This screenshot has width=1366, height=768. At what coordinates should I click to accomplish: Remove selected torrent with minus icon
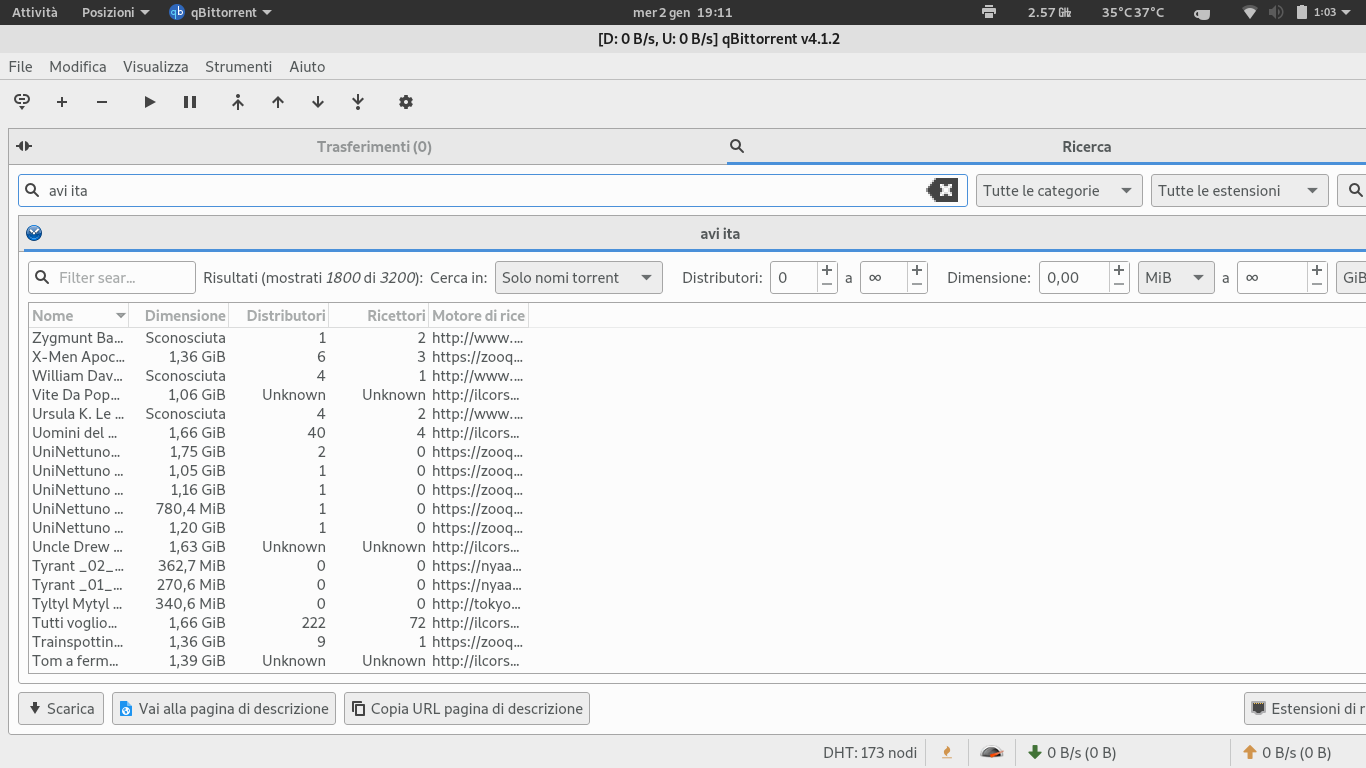pos(102,101)
